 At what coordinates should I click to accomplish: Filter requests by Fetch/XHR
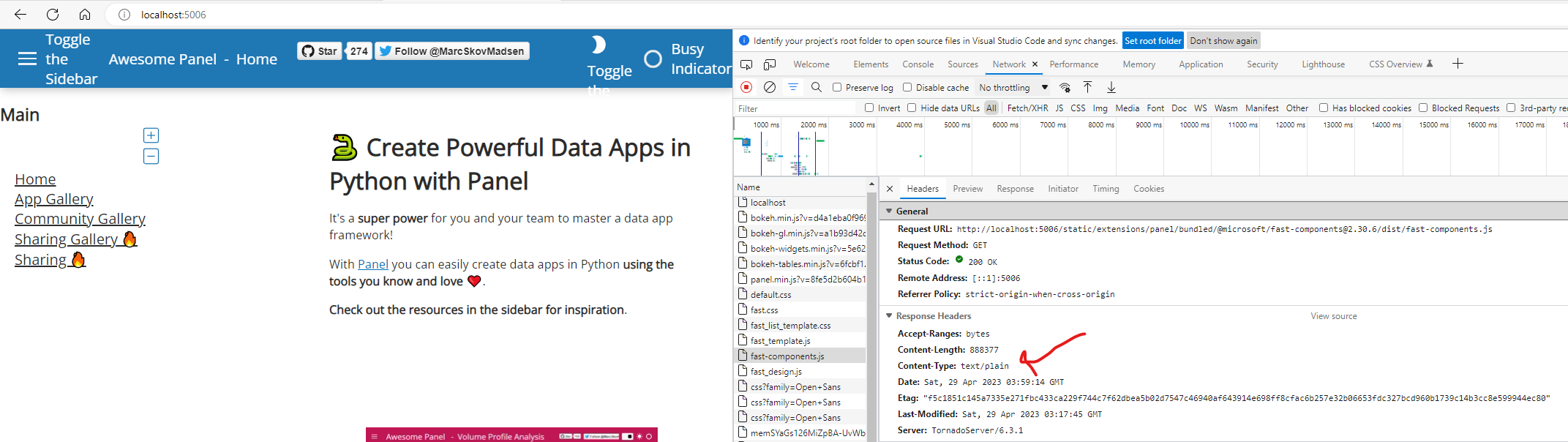click(1027, 108)
